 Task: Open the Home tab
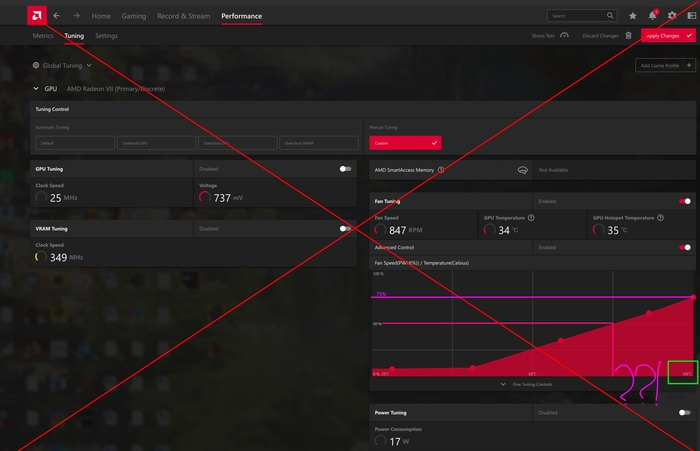point(101,16)
